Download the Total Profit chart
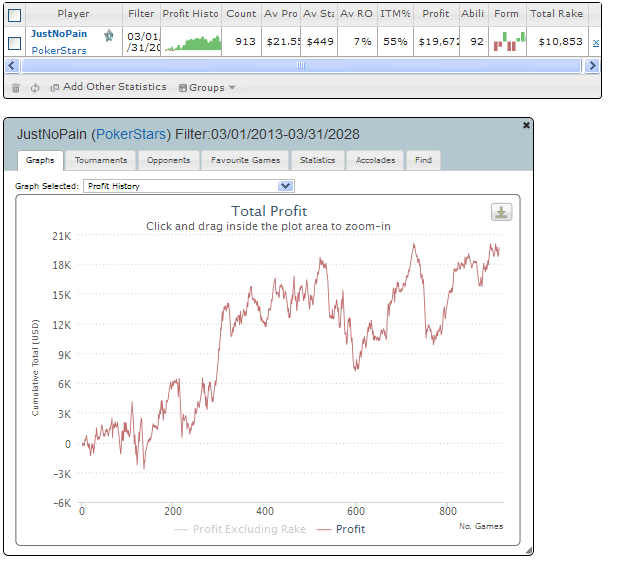This screenshot has height=576, width=621. click(501, 212)
